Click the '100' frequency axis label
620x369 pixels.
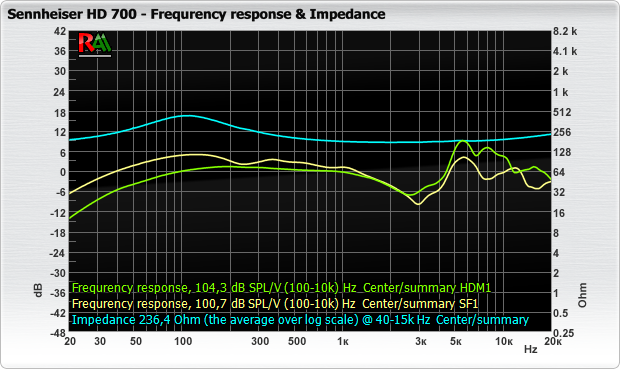tap(183, 341)
